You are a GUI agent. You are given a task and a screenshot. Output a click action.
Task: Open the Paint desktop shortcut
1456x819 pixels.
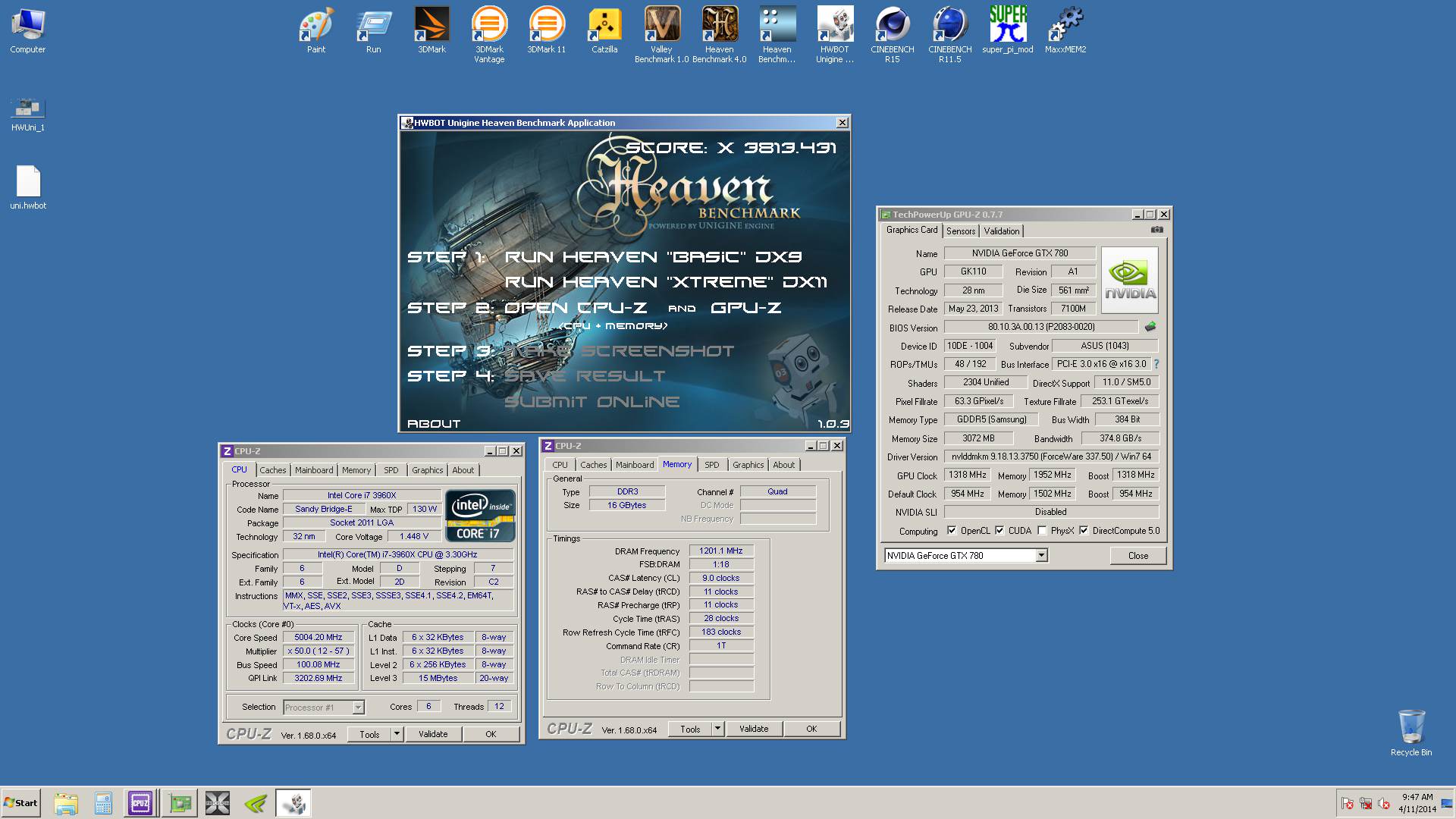(x=316, y=30)
